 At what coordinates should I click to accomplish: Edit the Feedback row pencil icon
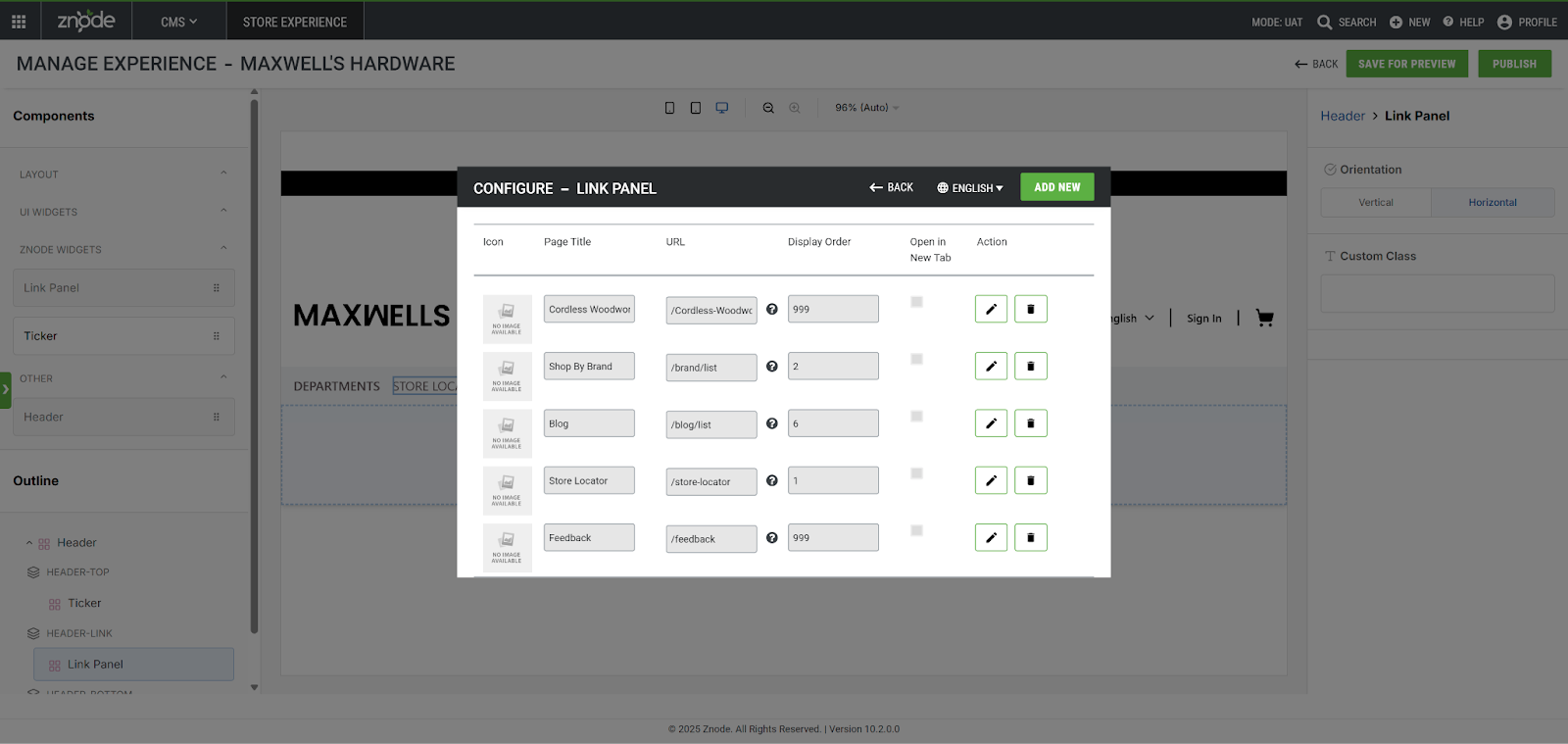tap(991, 537)
